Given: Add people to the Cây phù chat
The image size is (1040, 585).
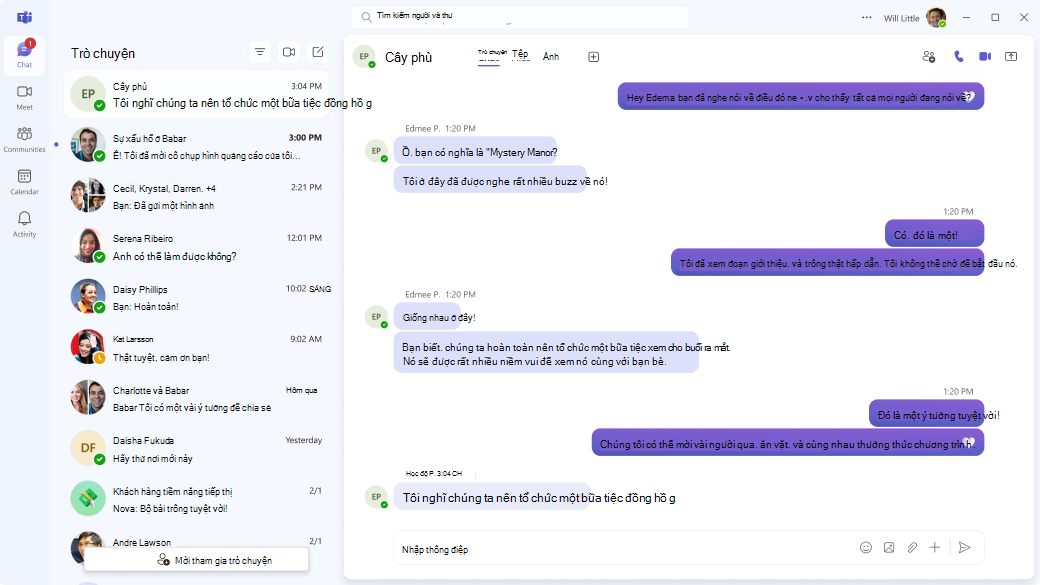Looking at the screenshot, I should click(x=928, y=57).
